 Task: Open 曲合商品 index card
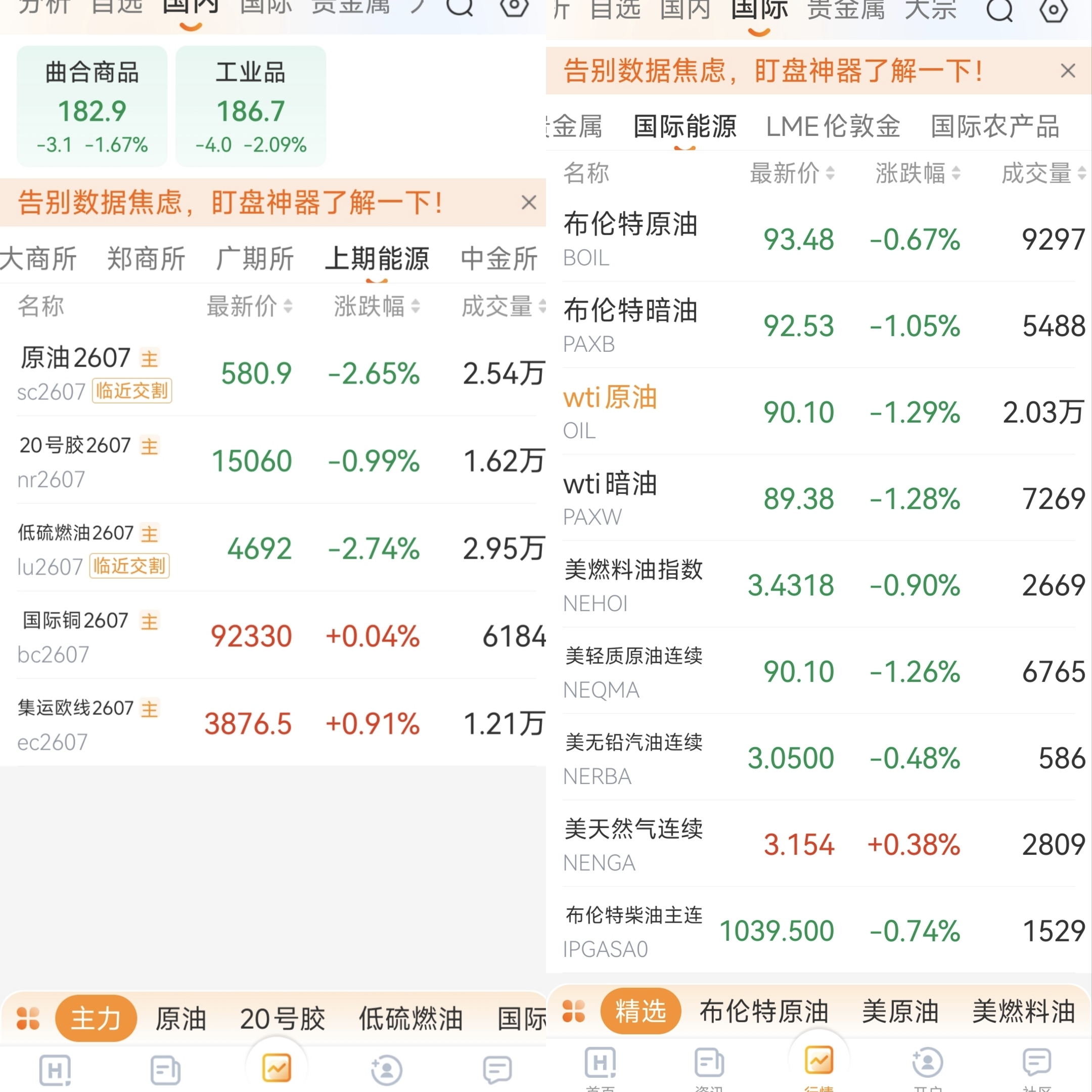point(92,106)
